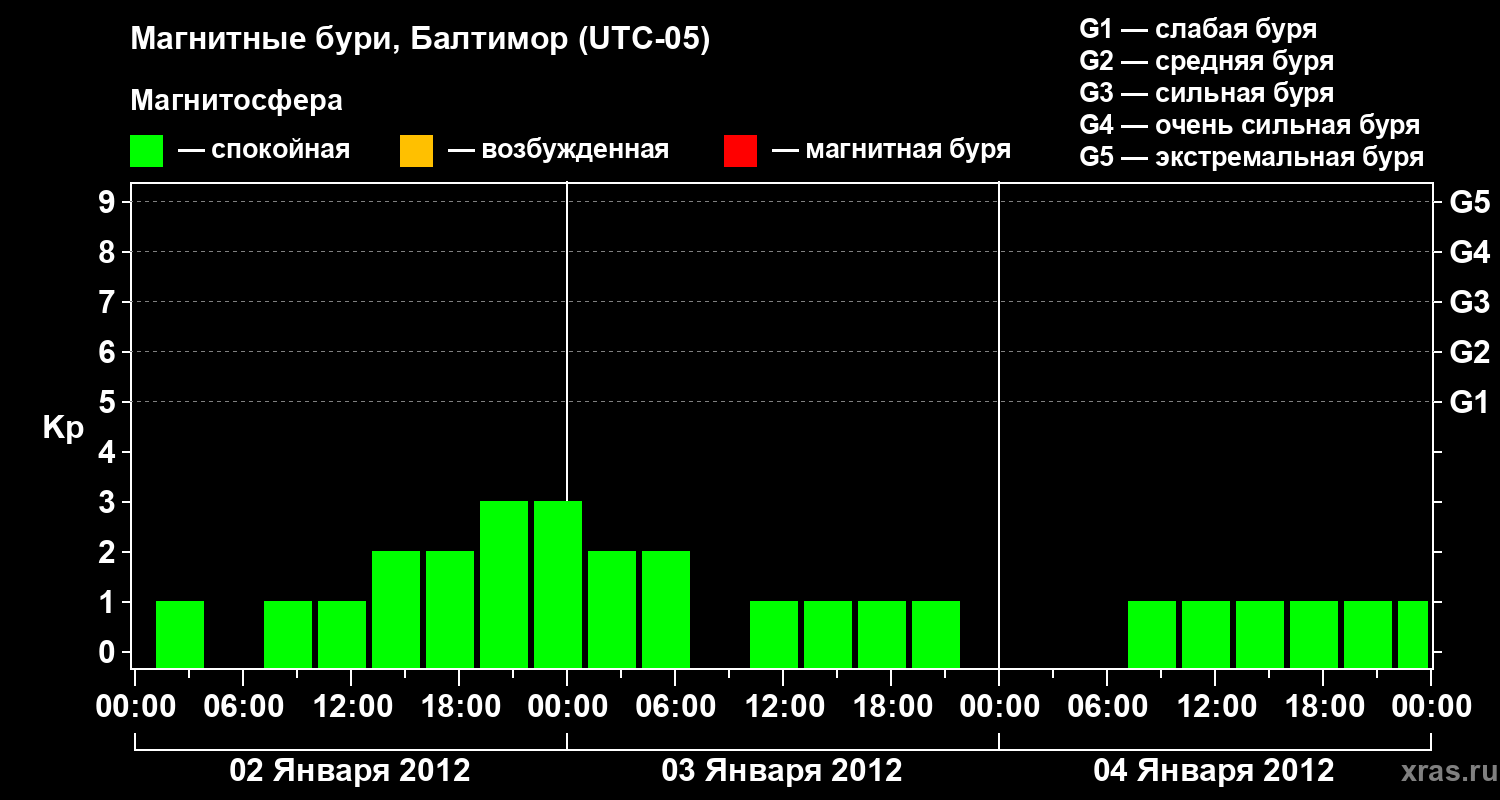Click the right-axis 'G1' level label
This screenshot has width=1500, height=800.
[1470, 402]
